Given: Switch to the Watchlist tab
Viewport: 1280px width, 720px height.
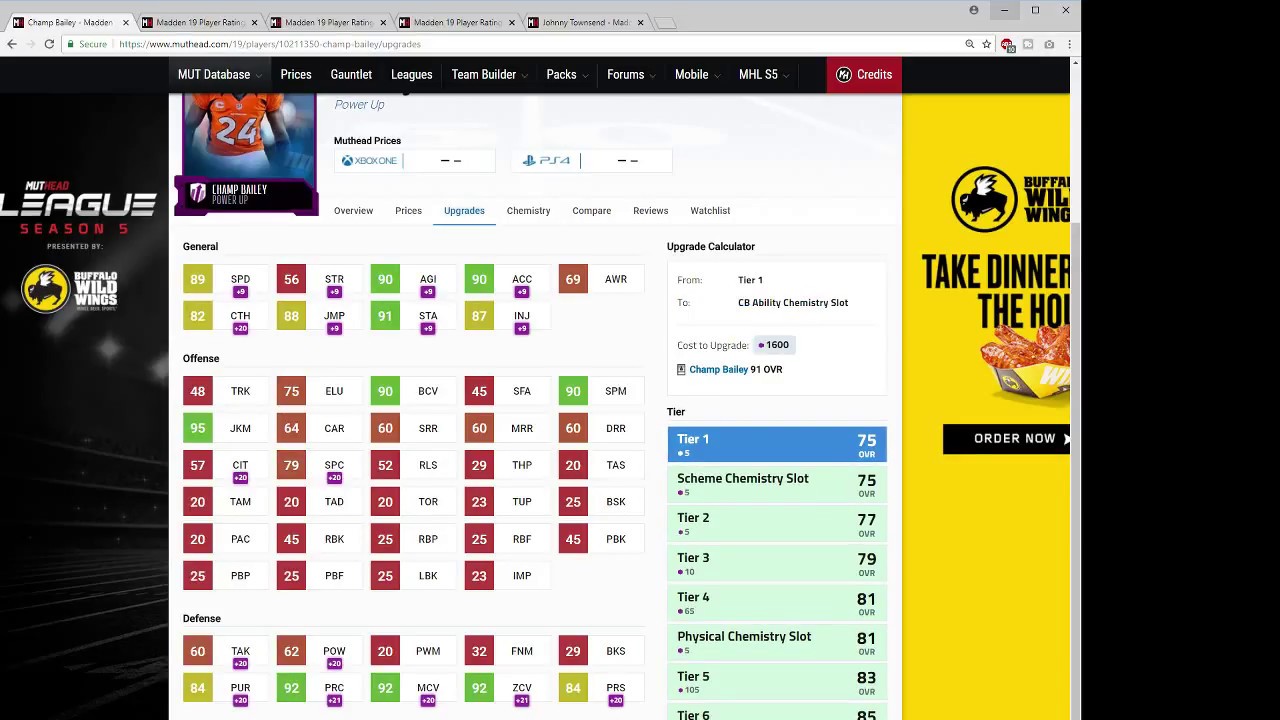Looking at the screenshot, I should (x=710, y=211).
